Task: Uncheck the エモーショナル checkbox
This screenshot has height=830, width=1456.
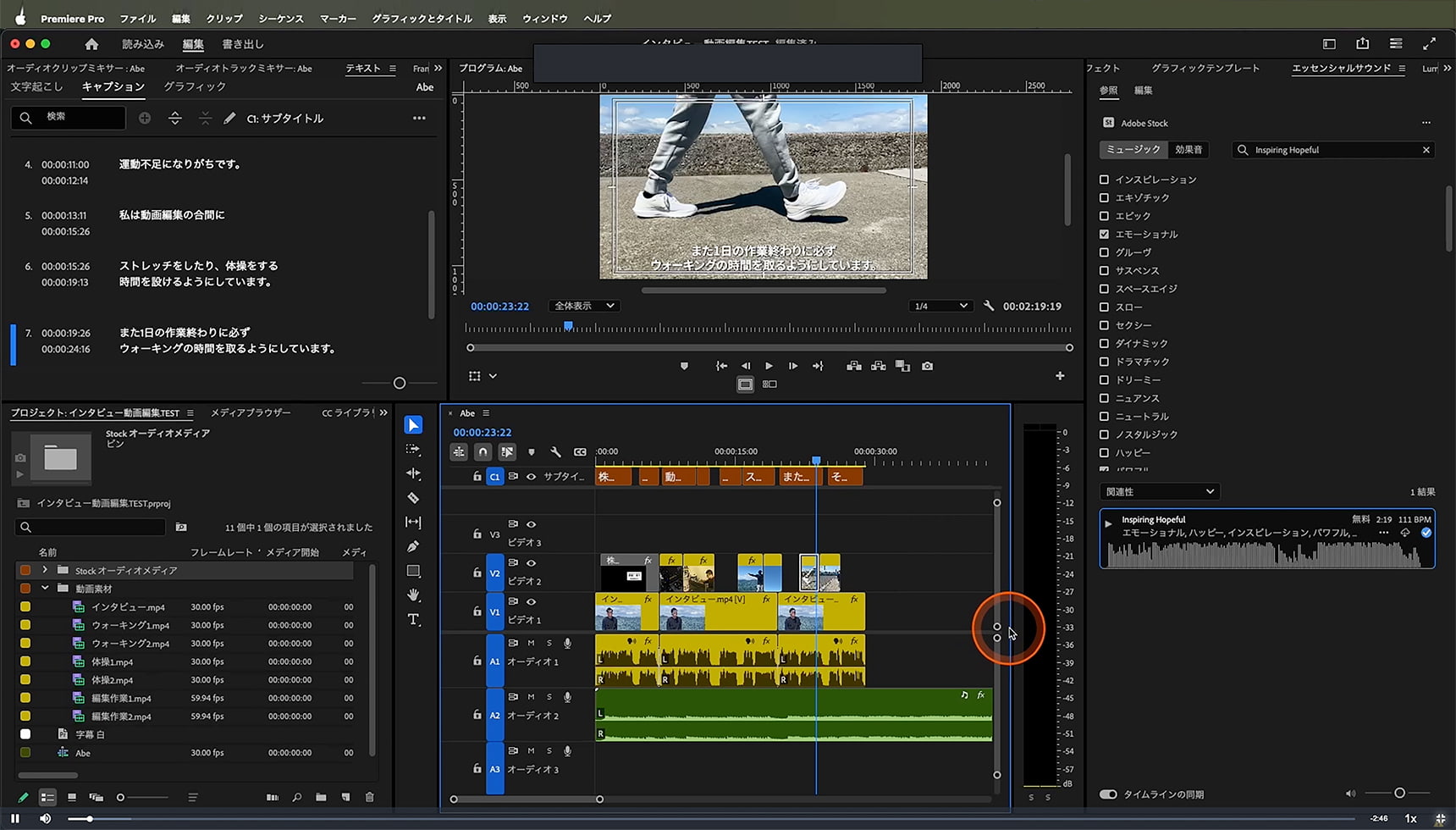Action: pyautogui.click(x=1104, y=234)
